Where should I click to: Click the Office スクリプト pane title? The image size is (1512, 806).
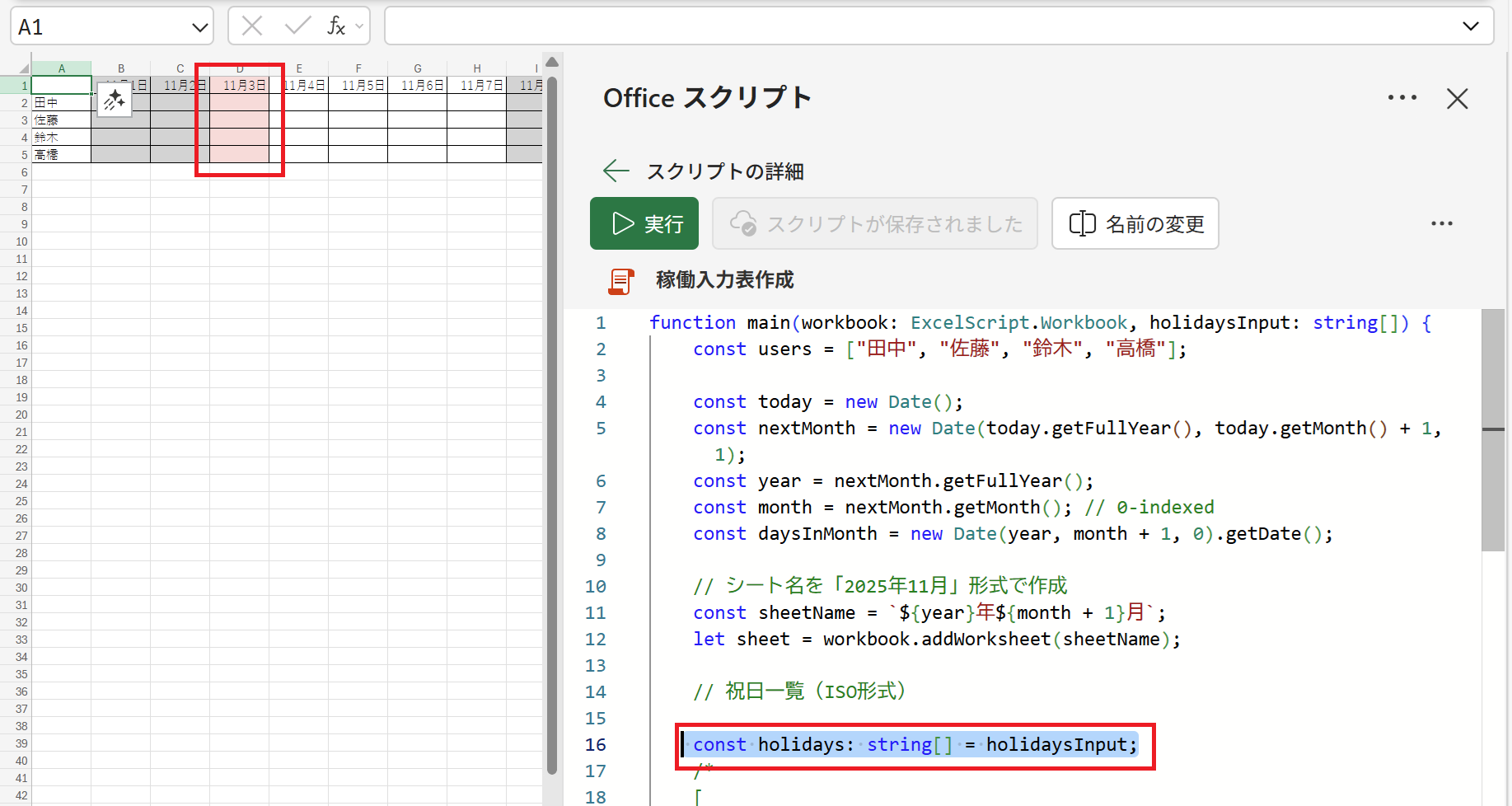click(x=707, y=98)
